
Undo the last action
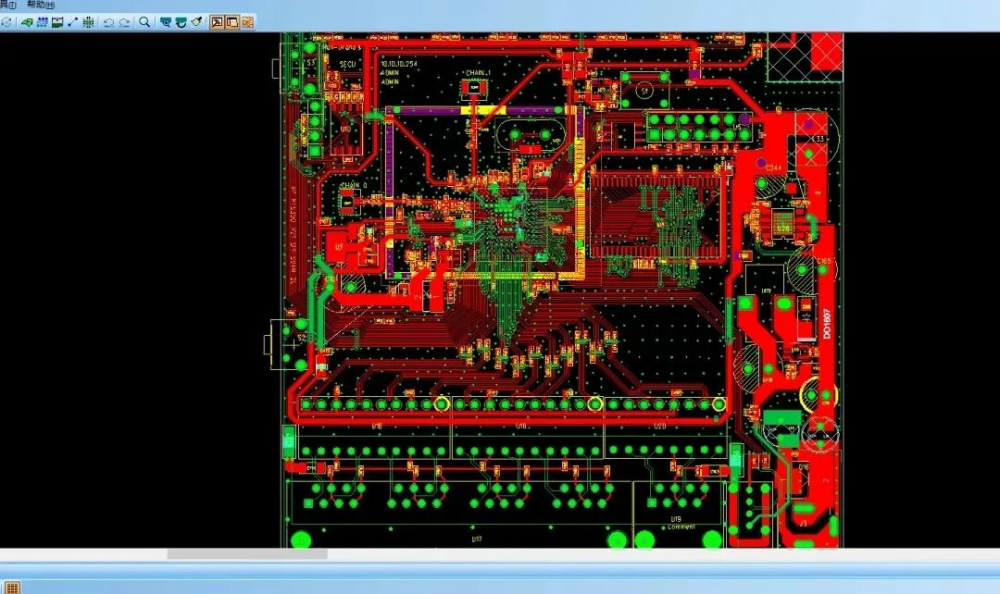[109, 22]
